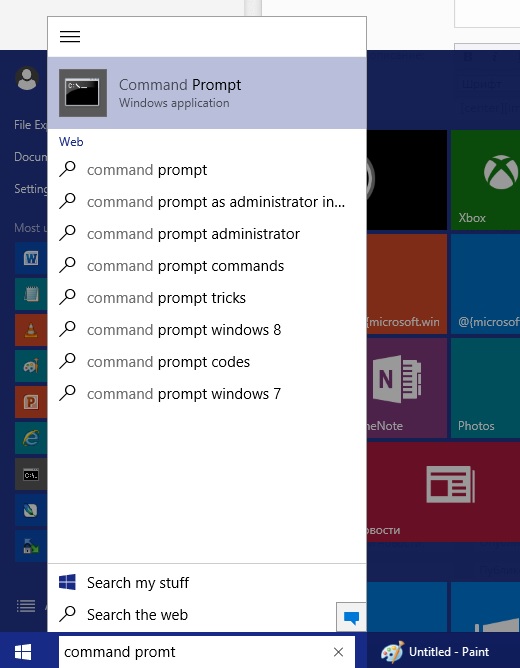Launch Internet Explorer from most used list
The width and height of the screenshot is (520, 668).
31,438
